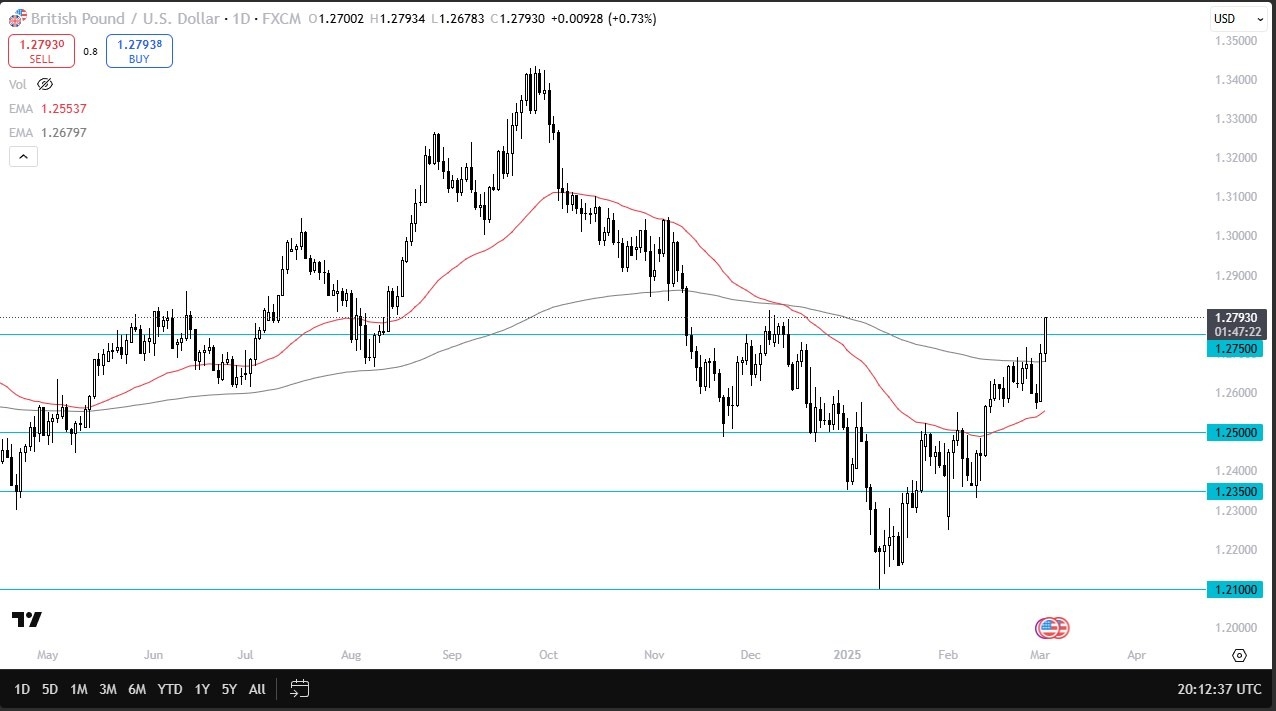
Task: Select the 1D time range
Action: 22,689
